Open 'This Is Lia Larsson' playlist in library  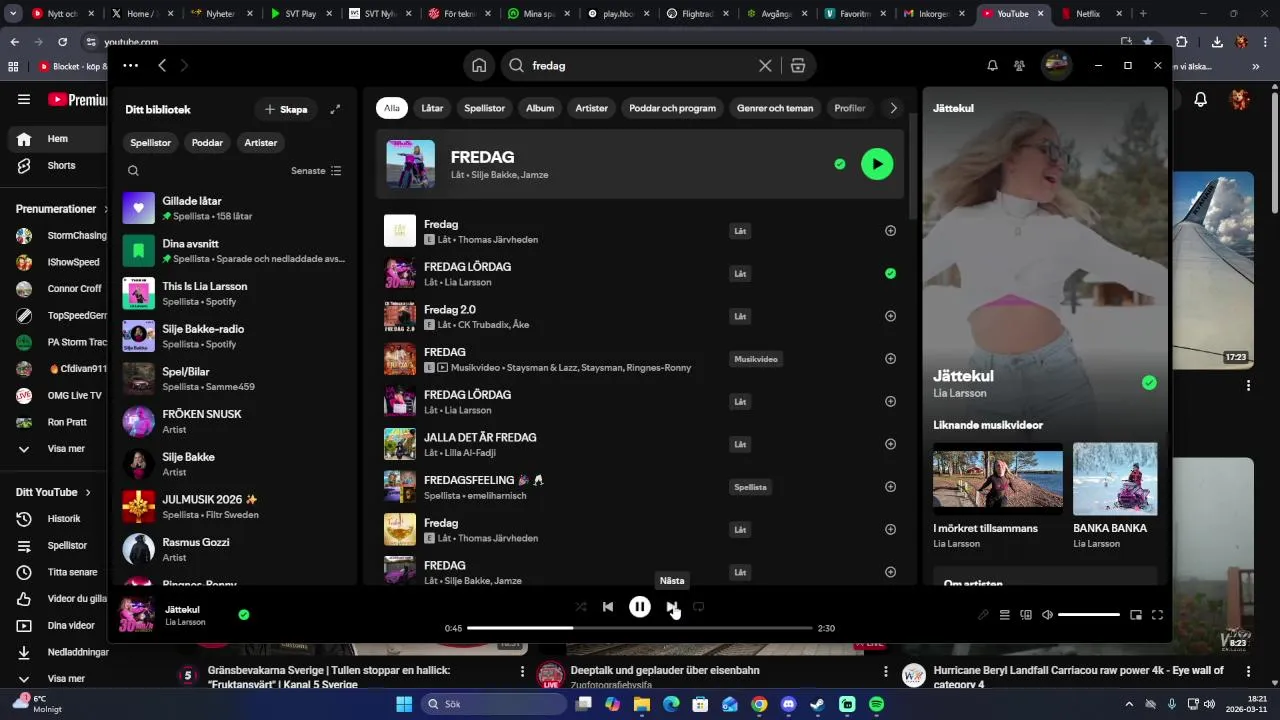pos(234,293)
